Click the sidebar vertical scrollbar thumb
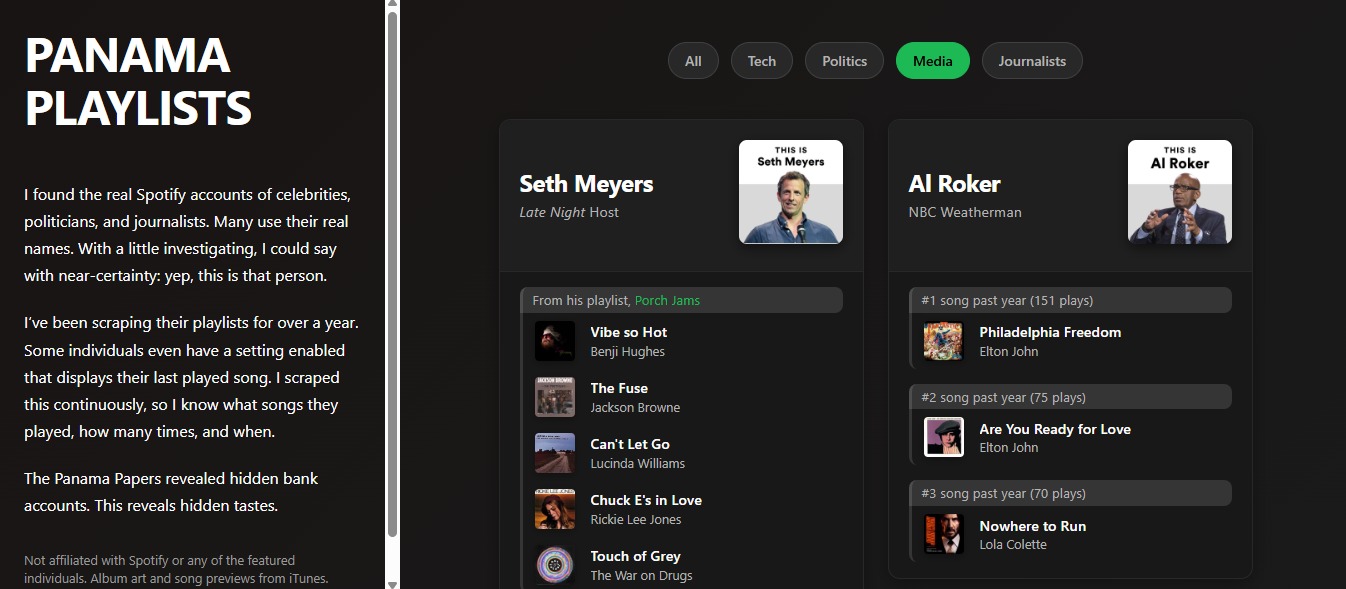The width and height of the screenshot is (1346, 589). (393, 274)
